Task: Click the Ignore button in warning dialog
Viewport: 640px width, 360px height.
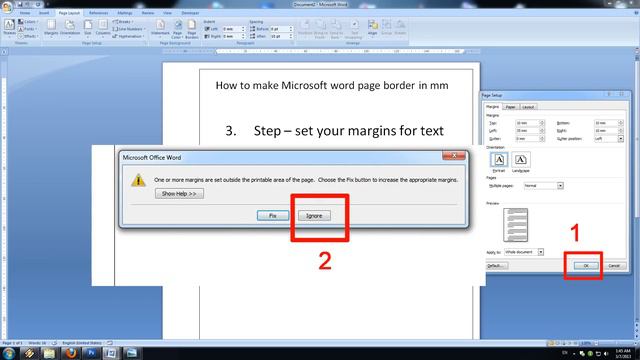Action: (314, 216)
